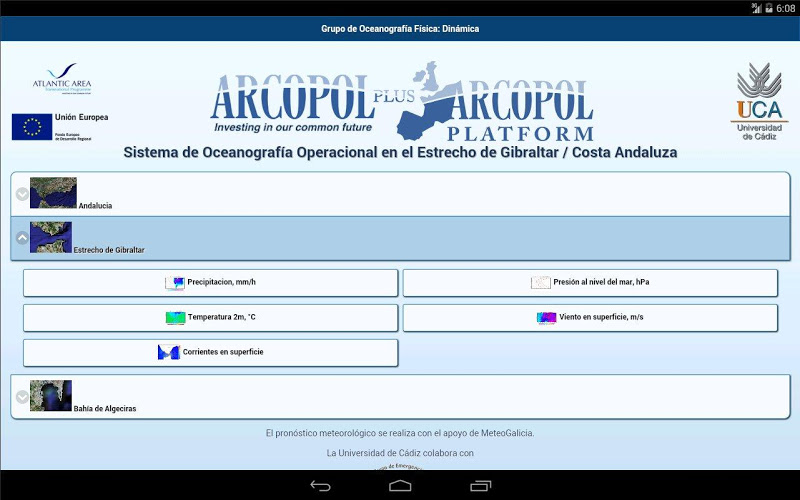The image size is (800, 500).
Task: Click the Estrecho de Gibraltar map thumbnail
Action: pyautogui.click(x=51, y=237)
